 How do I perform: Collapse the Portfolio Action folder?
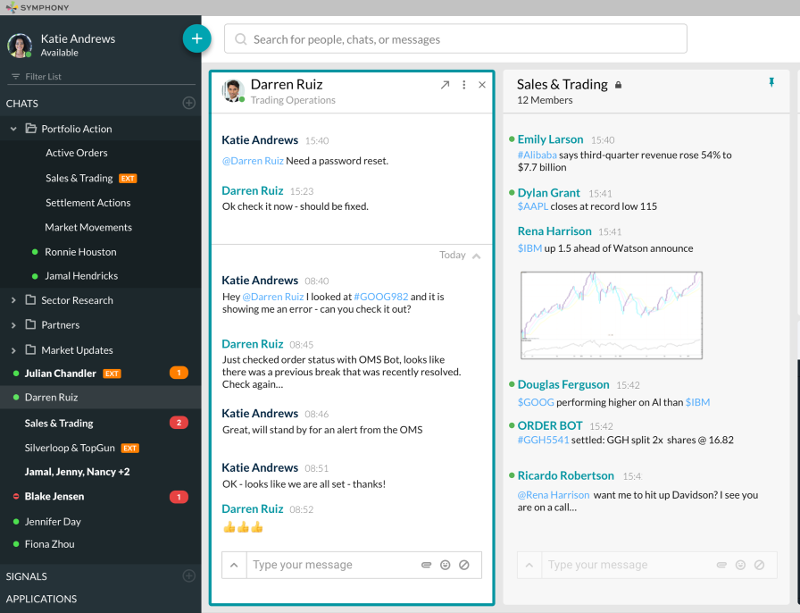14,129
